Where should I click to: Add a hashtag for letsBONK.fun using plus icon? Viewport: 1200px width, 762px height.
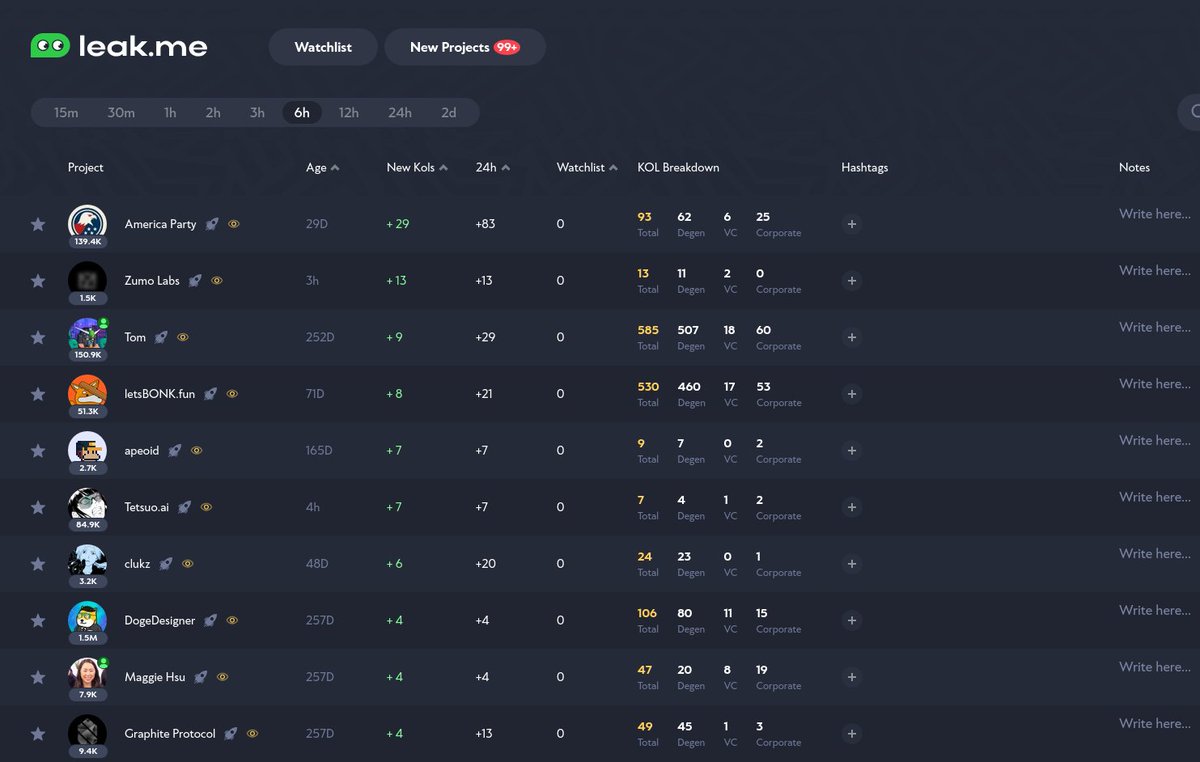tap(851, 394)
